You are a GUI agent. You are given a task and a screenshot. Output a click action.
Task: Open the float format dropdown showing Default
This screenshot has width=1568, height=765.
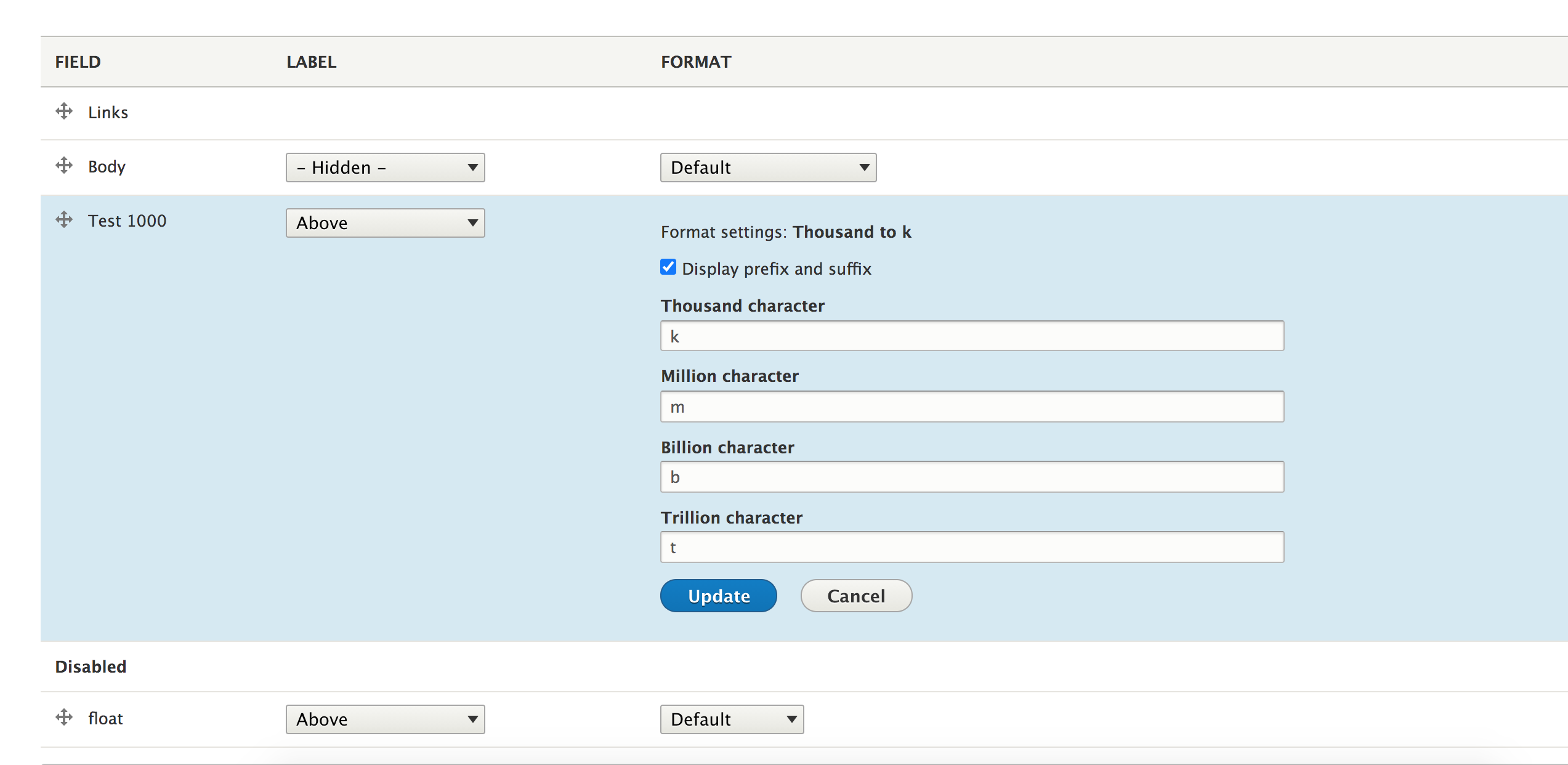coord(732,719)
